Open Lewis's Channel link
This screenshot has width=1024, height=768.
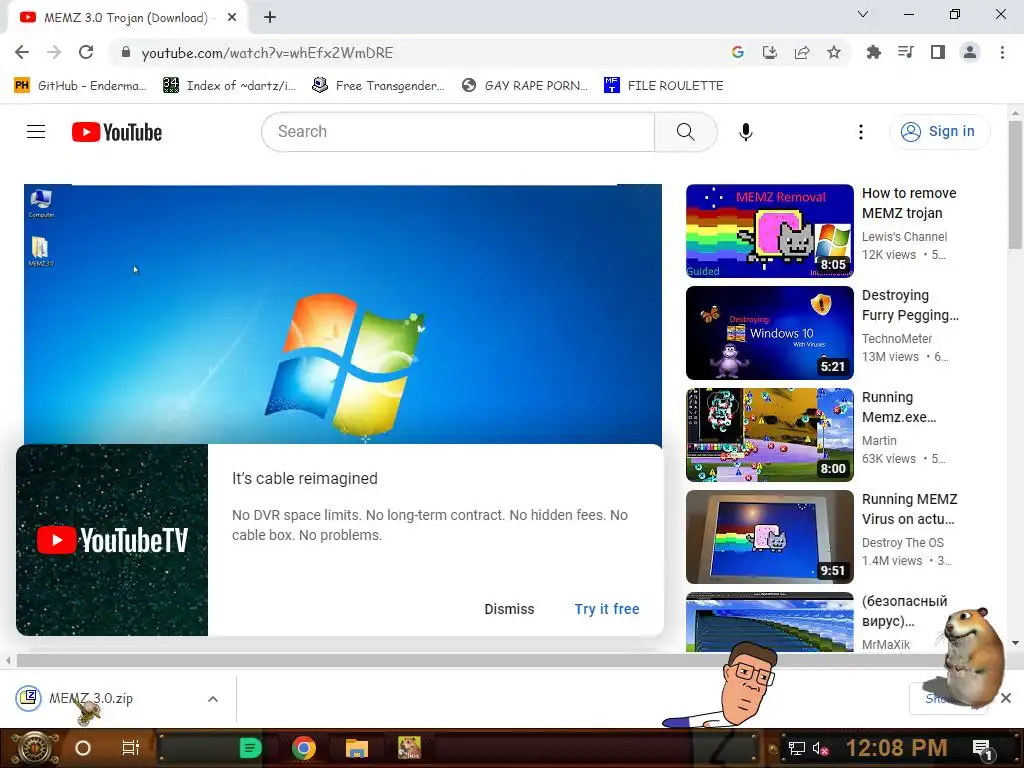point(904,237)
